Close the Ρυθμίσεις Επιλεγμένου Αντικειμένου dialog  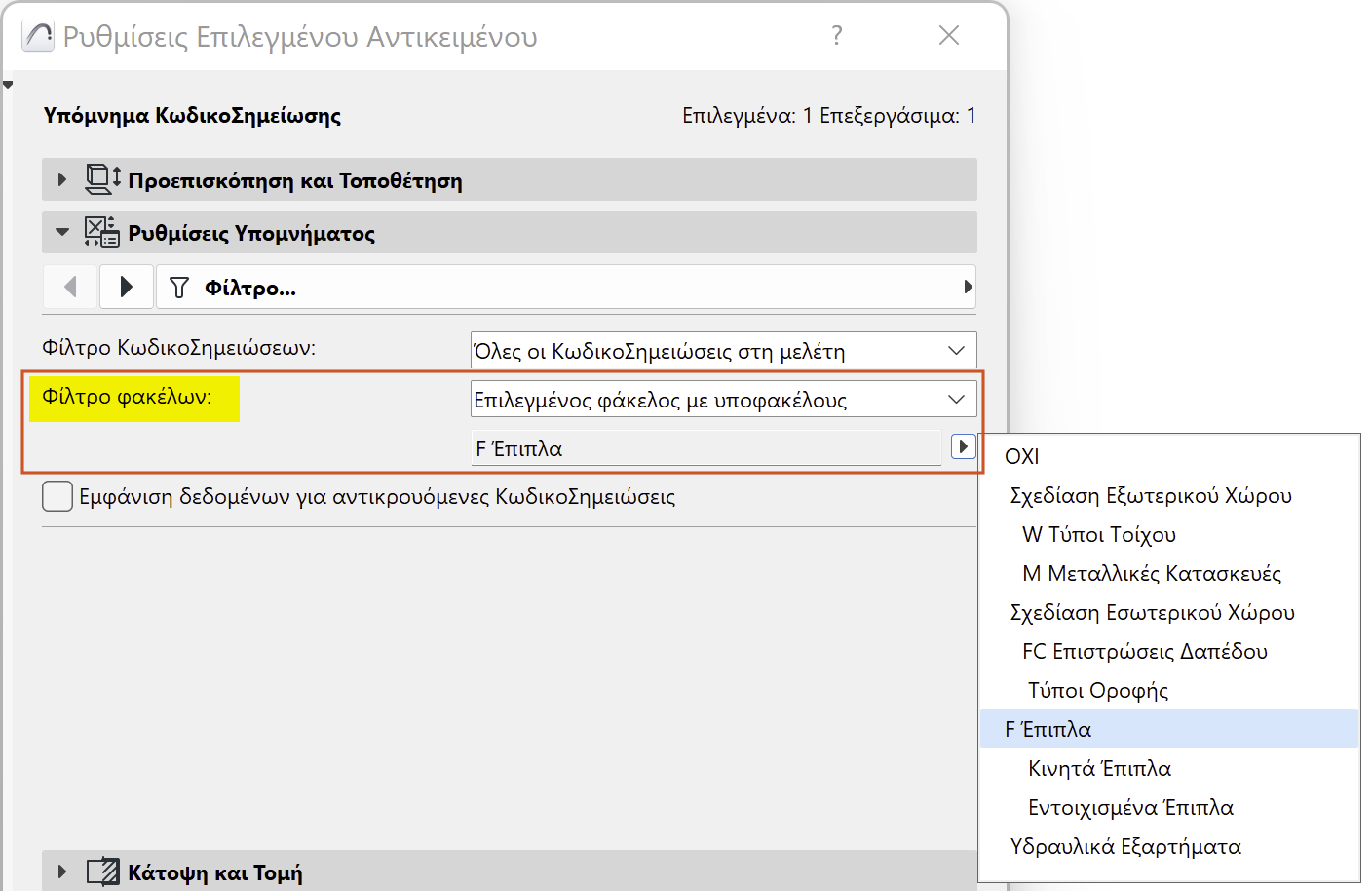(949, 36)
